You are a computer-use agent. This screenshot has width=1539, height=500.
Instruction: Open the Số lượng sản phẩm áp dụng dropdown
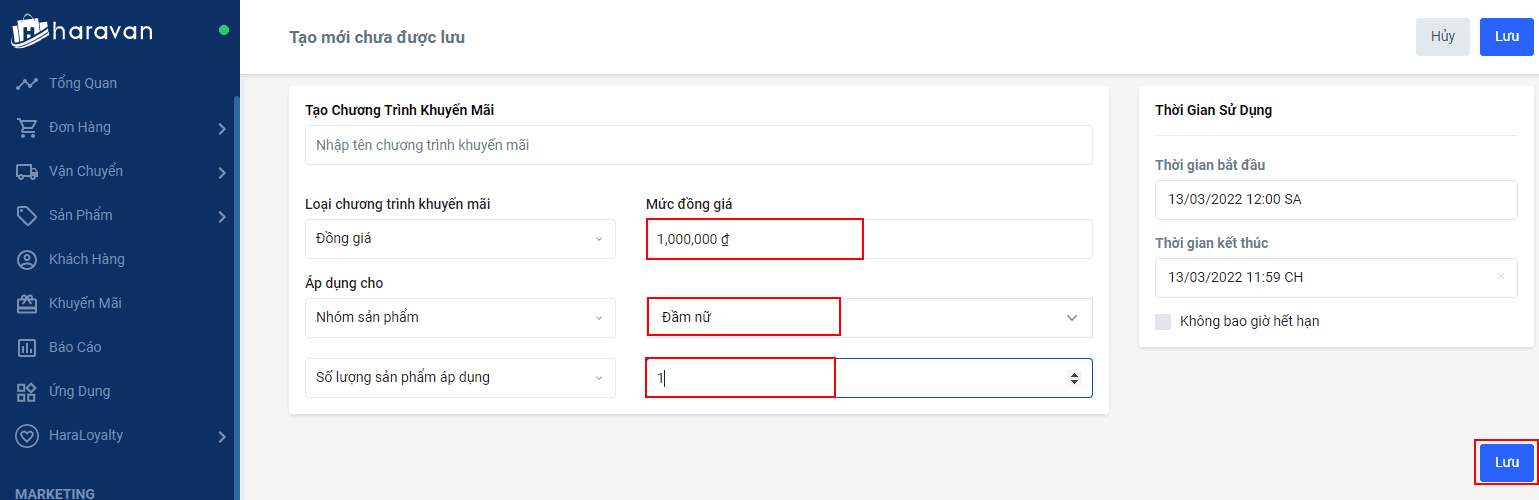(460, 378)
